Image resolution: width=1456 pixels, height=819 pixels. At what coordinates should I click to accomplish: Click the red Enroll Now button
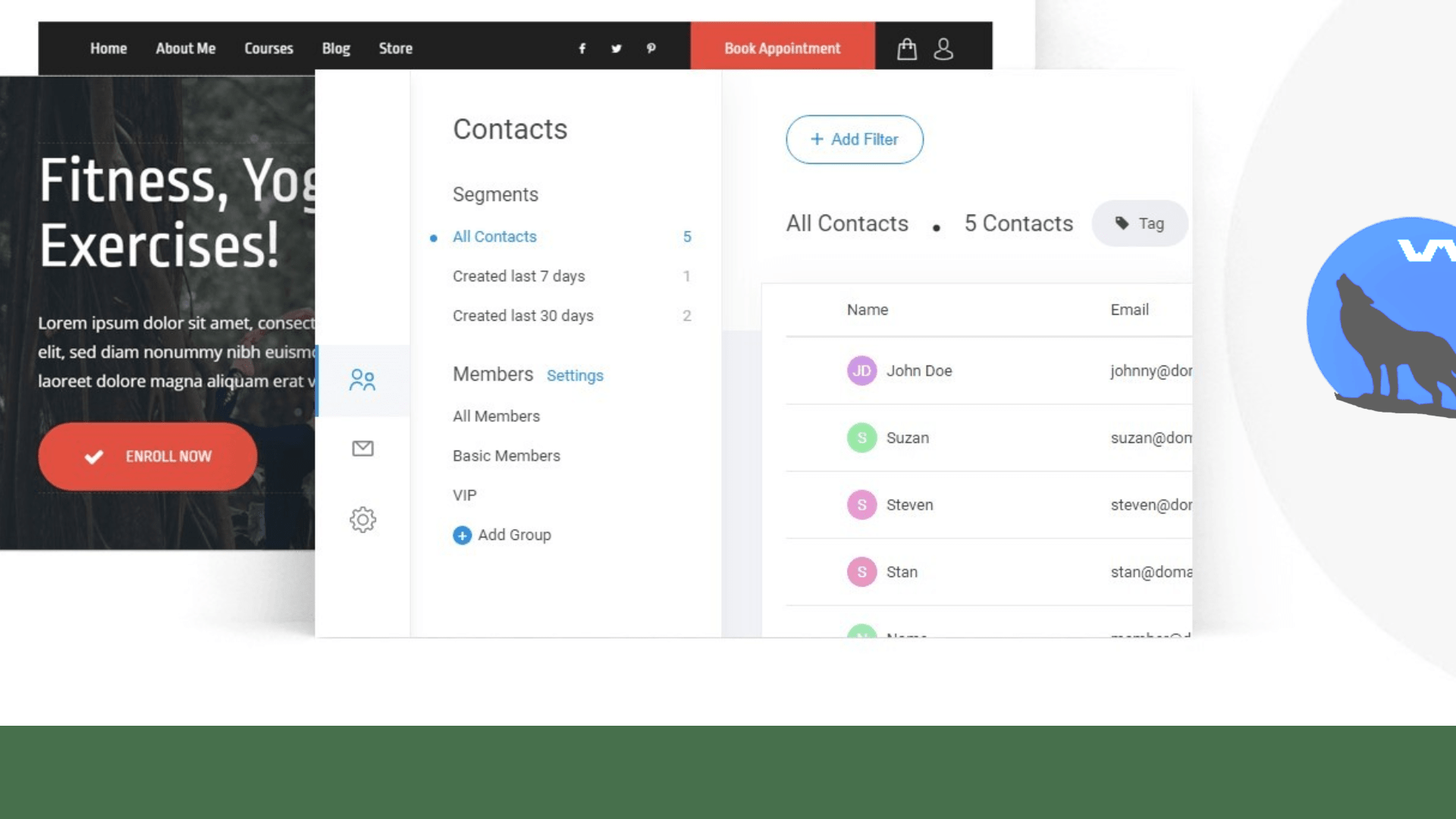click(x=148, y=457)
